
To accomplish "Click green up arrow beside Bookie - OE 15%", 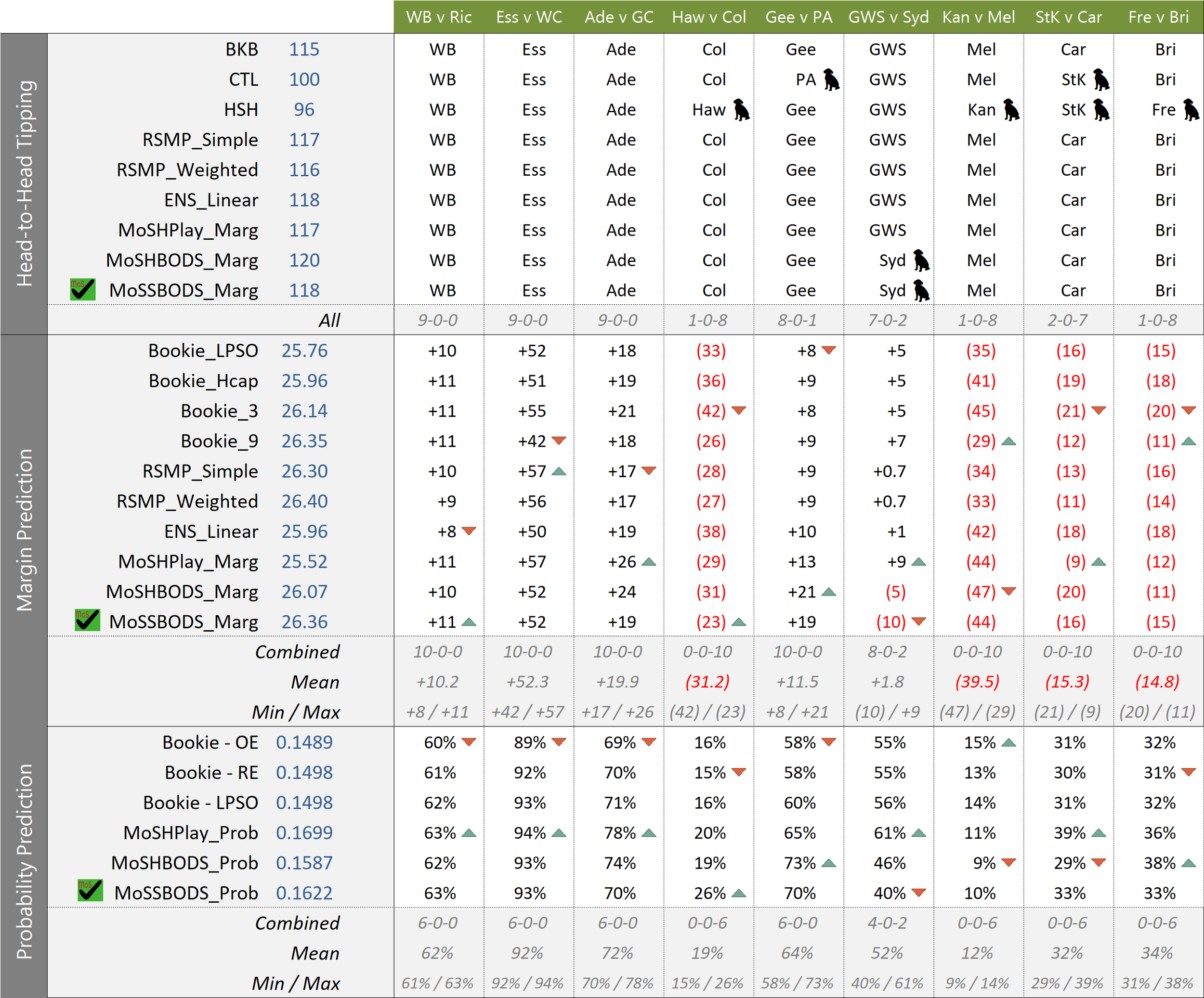I will click(1008, 742).
